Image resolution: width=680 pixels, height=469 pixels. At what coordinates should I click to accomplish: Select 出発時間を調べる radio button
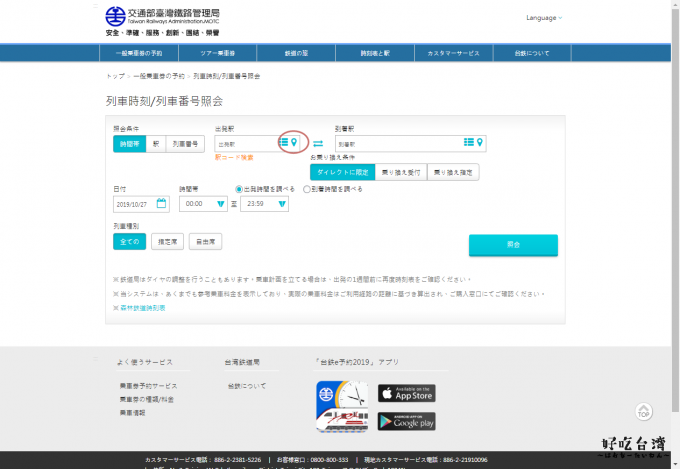[239, 188]
